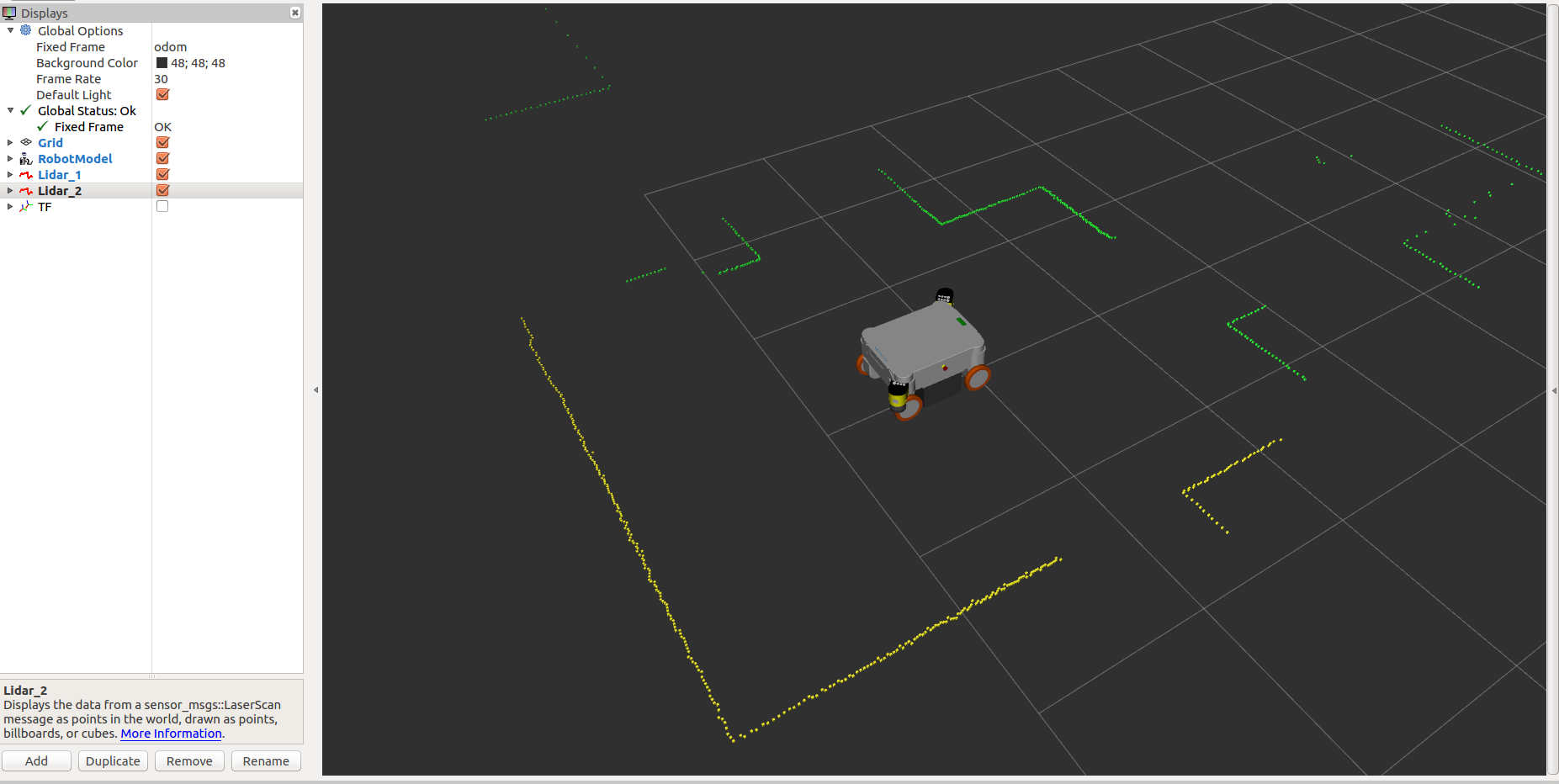
Task: Click the right panel collapse arrow handle
Action: (1553, 389)
